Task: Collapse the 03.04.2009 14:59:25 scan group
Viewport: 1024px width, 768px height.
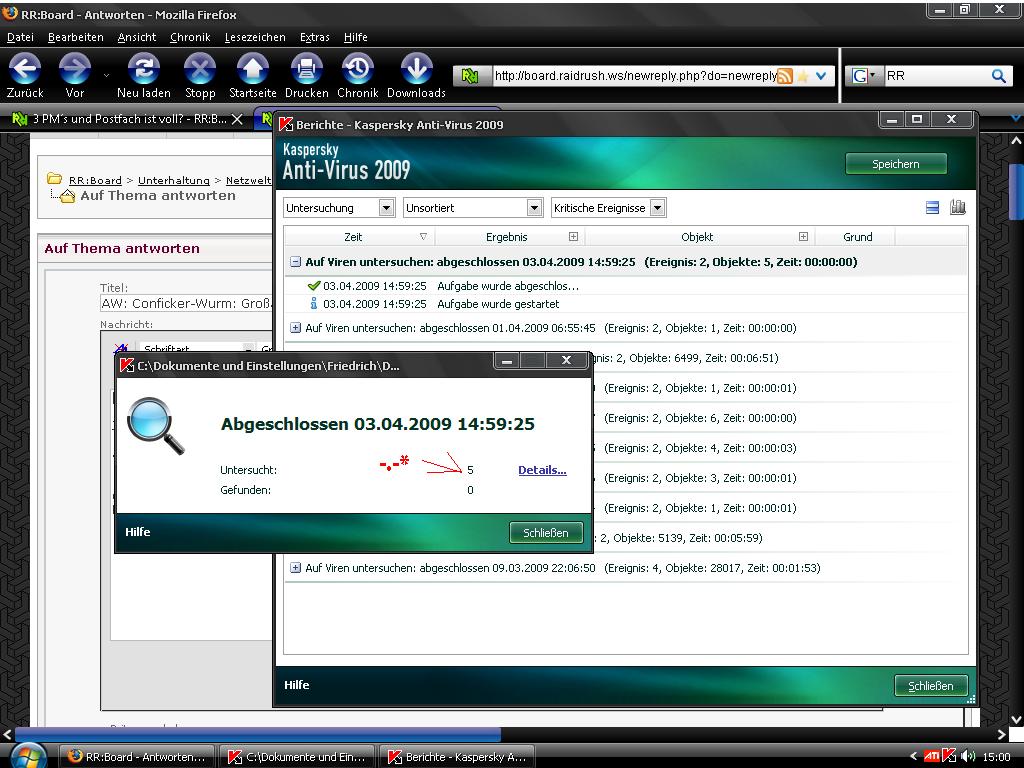Action: point(295,262)
